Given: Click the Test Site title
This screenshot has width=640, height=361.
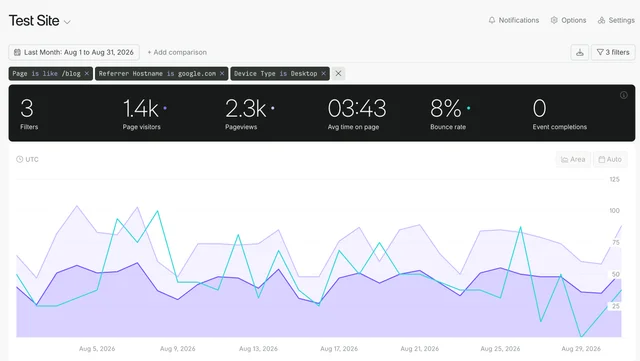Looking at the screenshot, I should (x=34, y=21).
